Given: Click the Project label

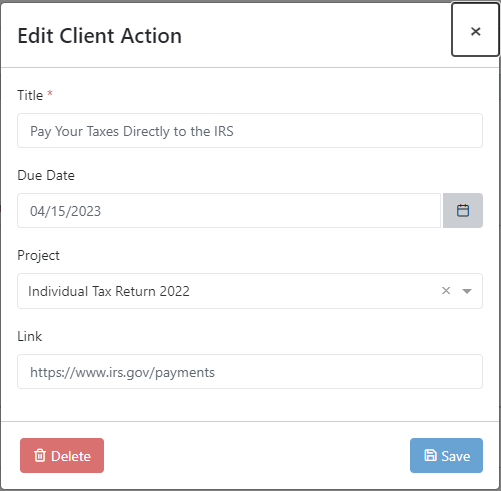Looking at the screenshot, I should pos(38,256).
